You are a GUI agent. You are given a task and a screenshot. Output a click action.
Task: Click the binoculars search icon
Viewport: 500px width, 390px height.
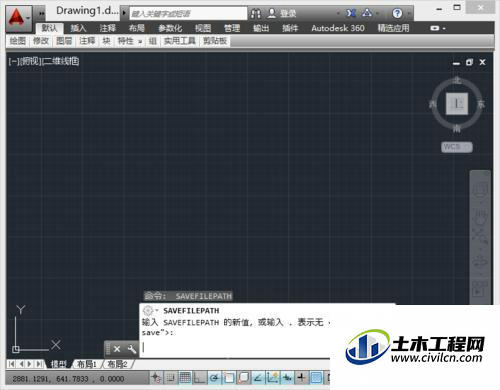pyautogui.click(x=256, y=13)
